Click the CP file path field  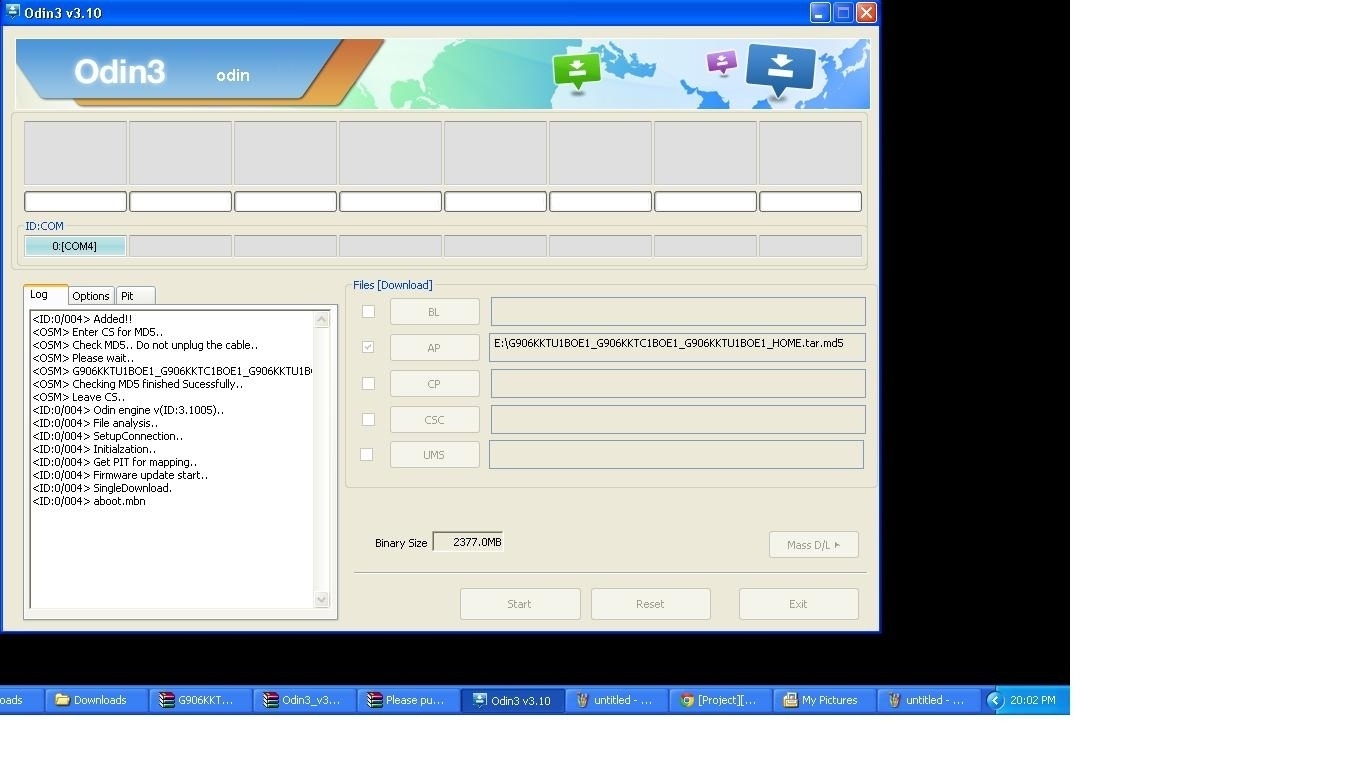(x=678, y=383)
